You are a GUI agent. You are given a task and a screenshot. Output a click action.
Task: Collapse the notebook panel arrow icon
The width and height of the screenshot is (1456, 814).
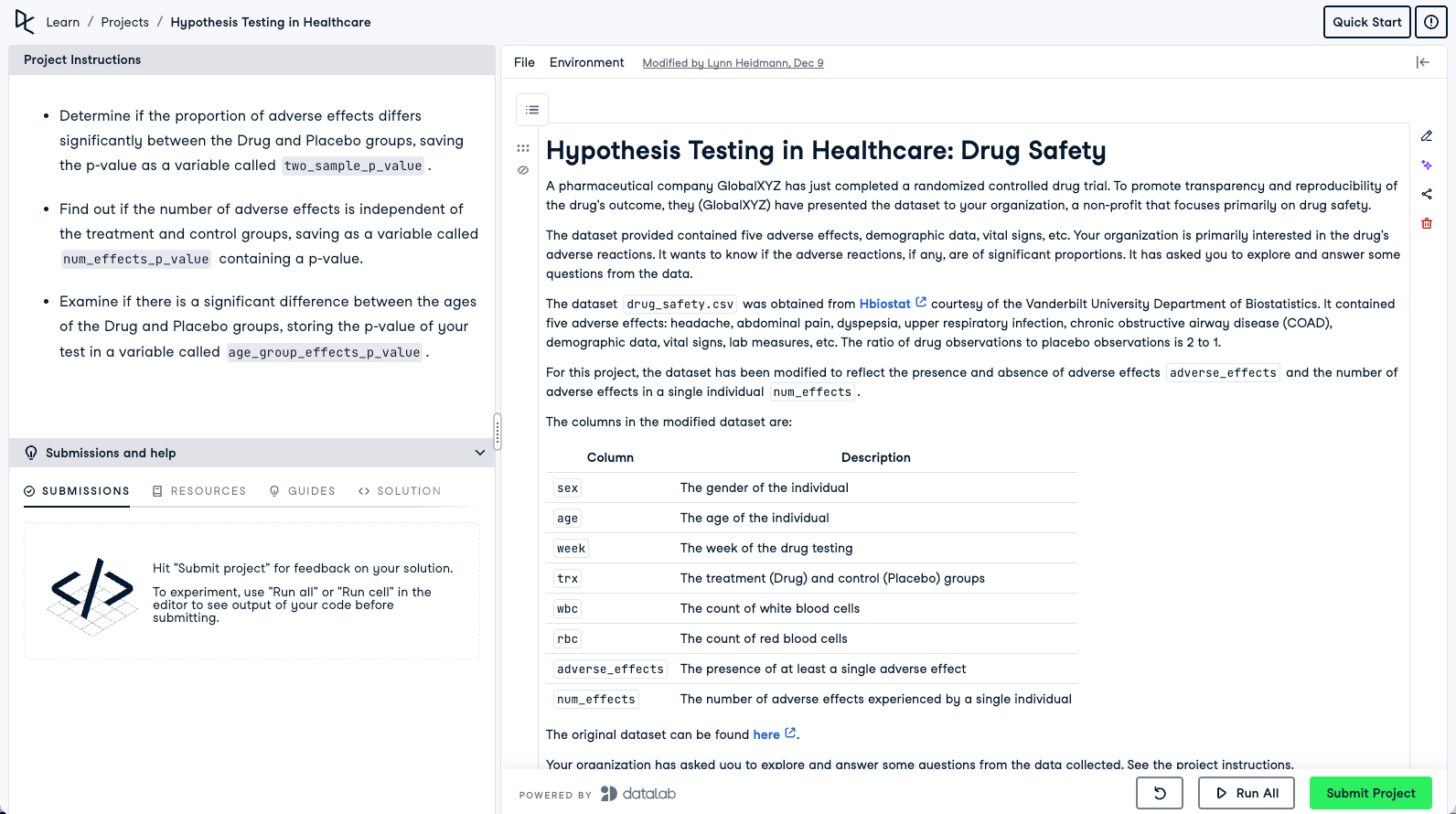pos(1422,62)
